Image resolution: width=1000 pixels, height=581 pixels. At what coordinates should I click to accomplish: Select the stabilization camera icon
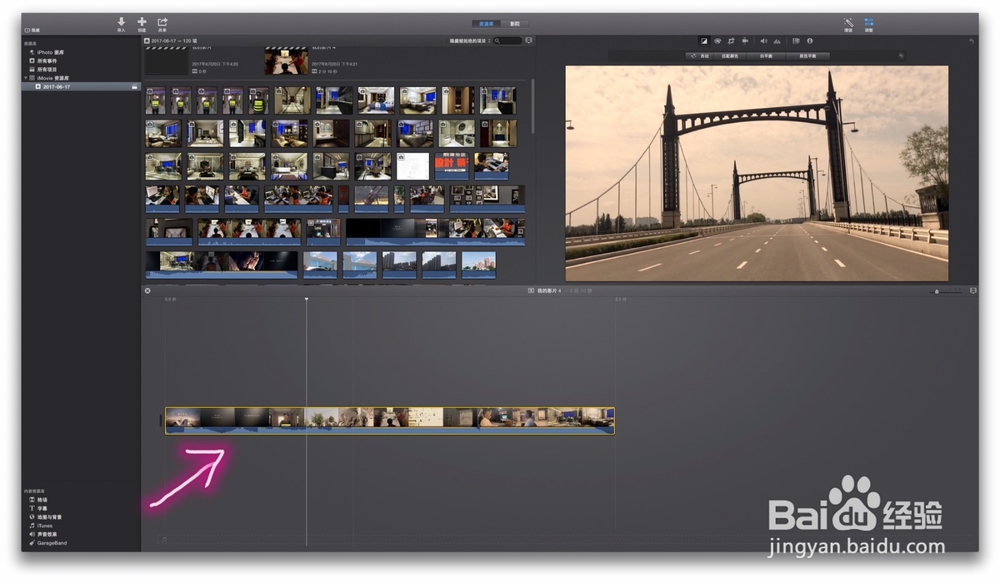coord(745,41)
